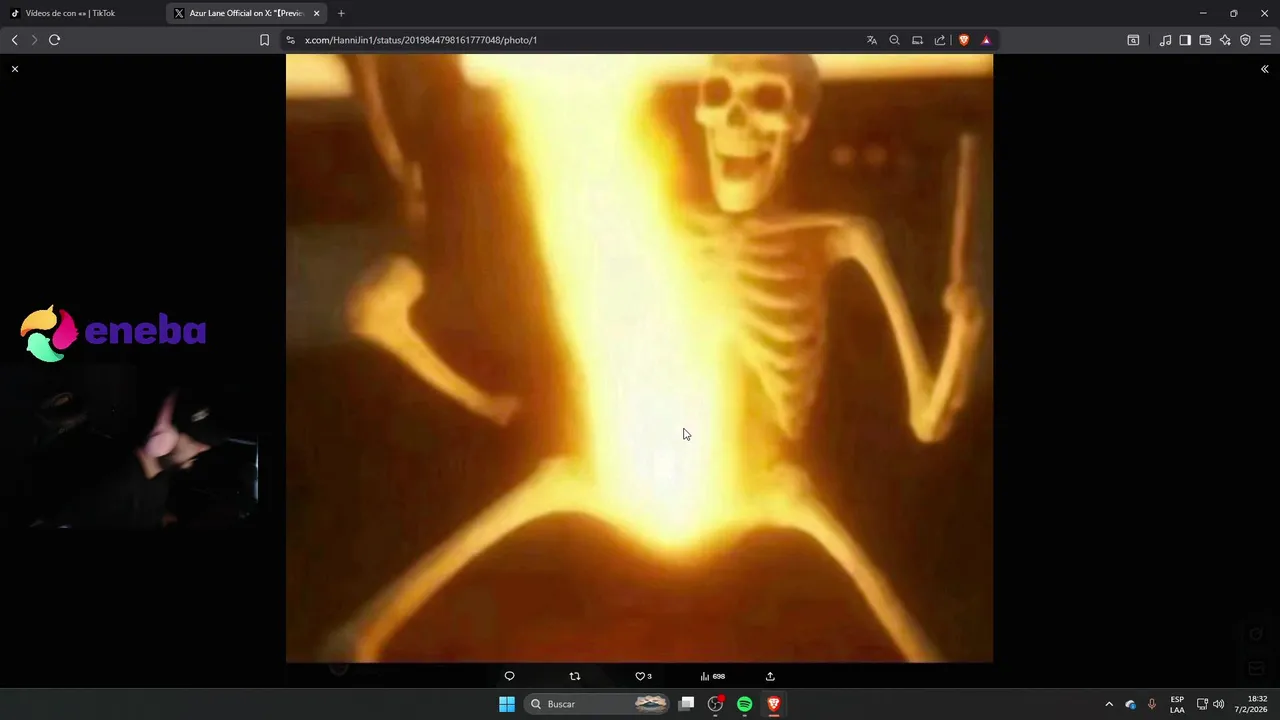Switch to the TikTok videos tab

pyautogui.click(x=82, y=13)
